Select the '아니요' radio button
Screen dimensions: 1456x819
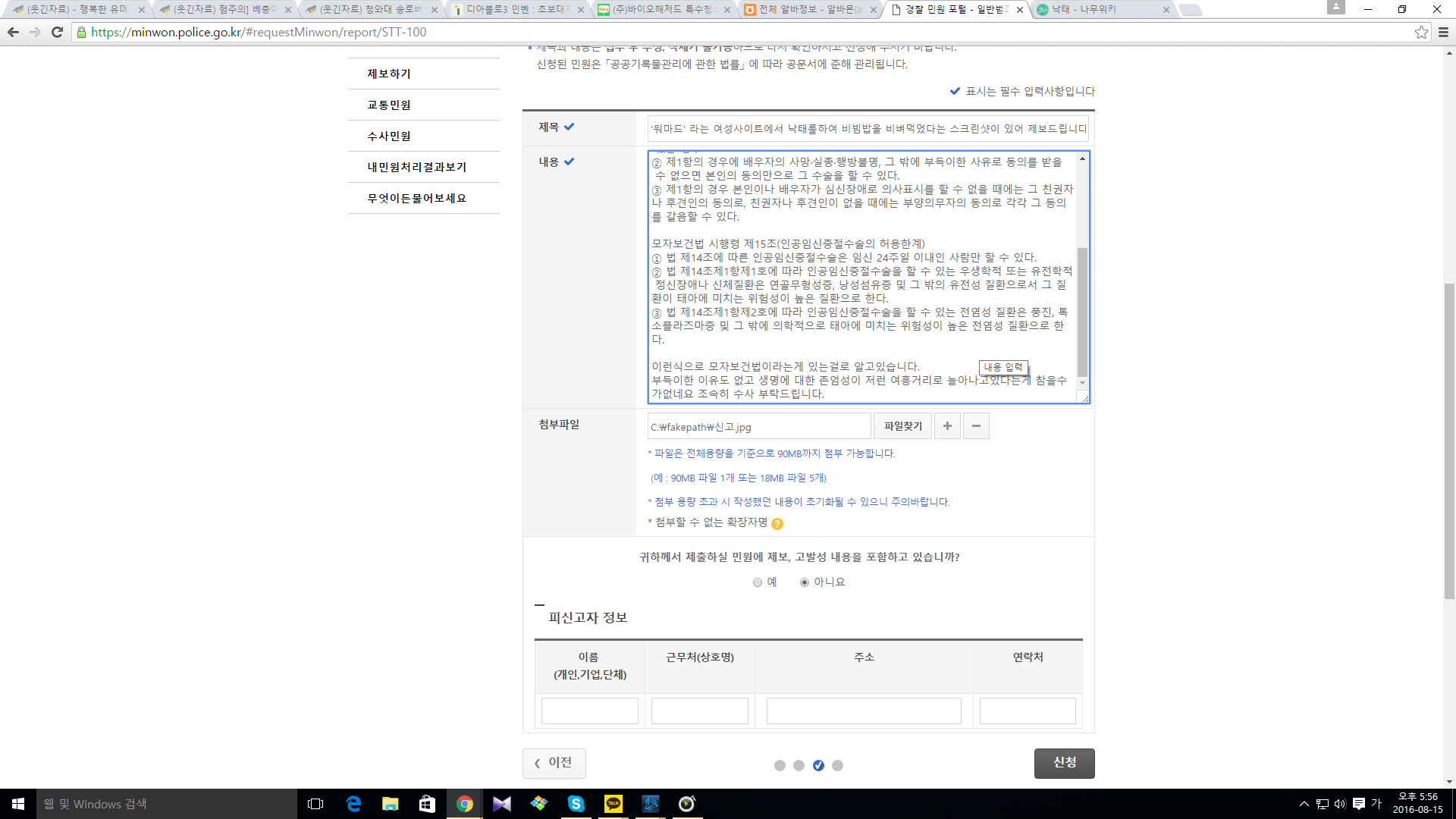[x=805, y=582]
